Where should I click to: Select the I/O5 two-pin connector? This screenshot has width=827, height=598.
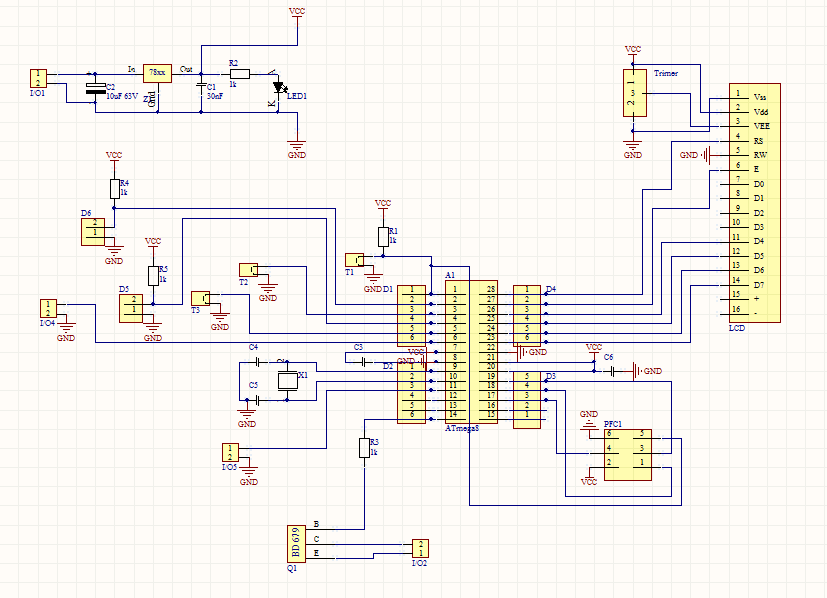pos(230,453)
